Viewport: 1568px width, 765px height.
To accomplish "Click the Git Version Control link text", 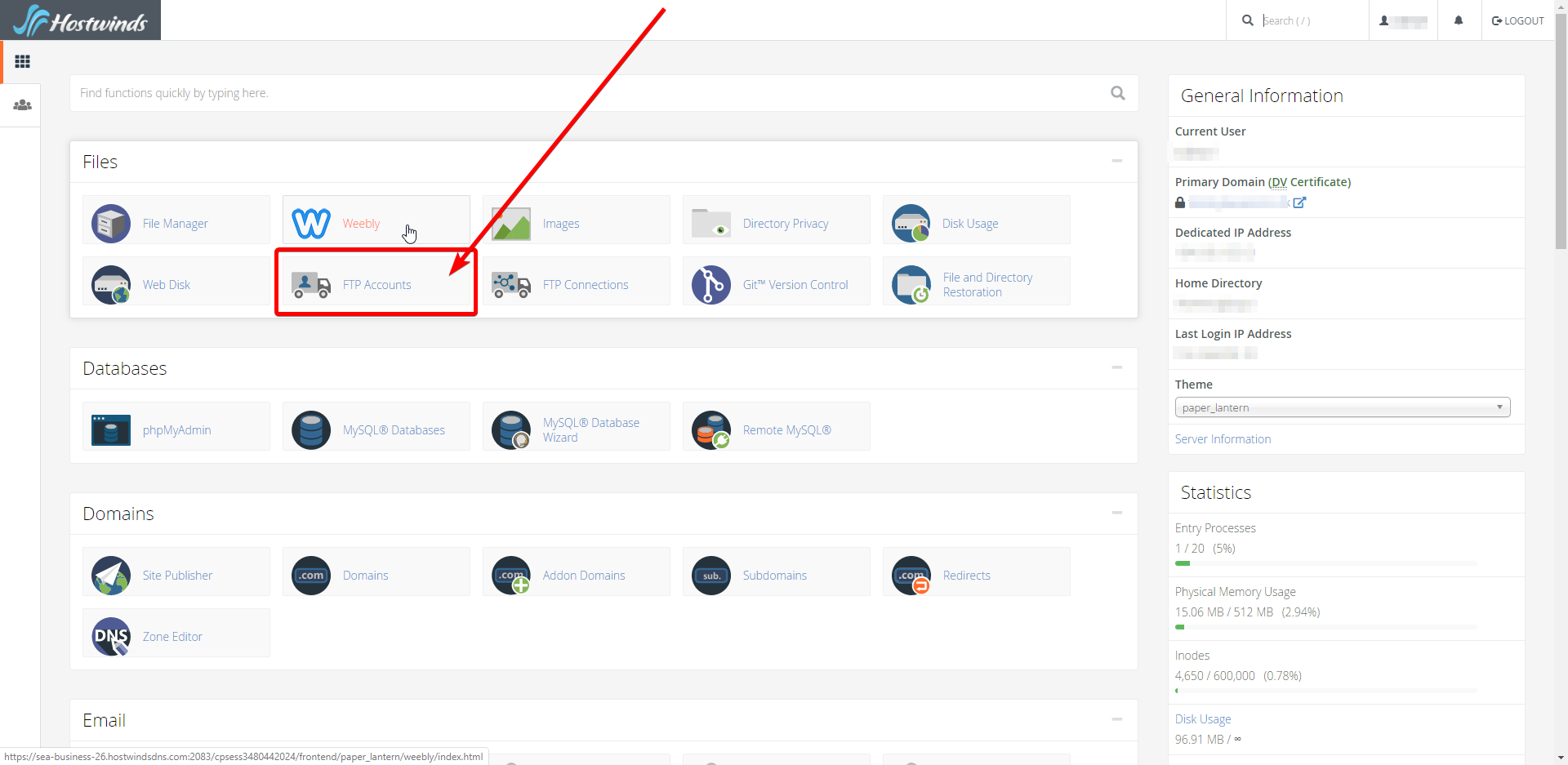I will [795, 285].
